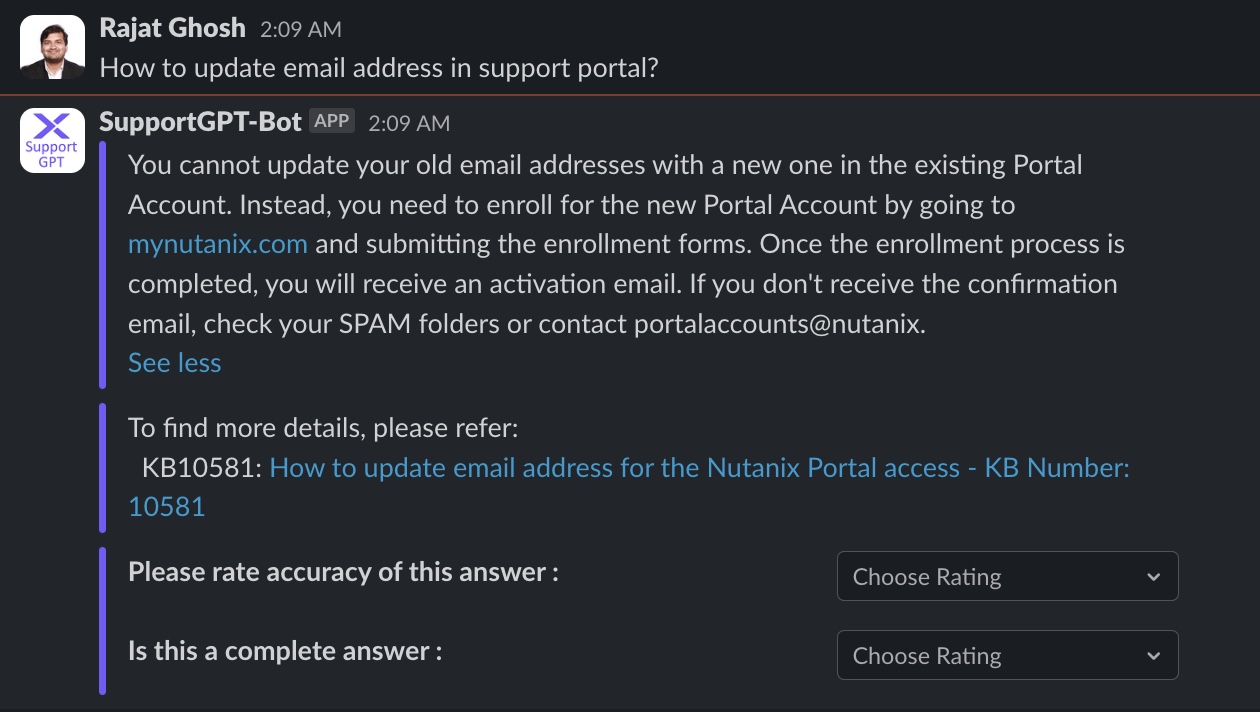Click the portalaccounts@nutanix contact text
1260x712 pixels.
[x=780, y=324]
